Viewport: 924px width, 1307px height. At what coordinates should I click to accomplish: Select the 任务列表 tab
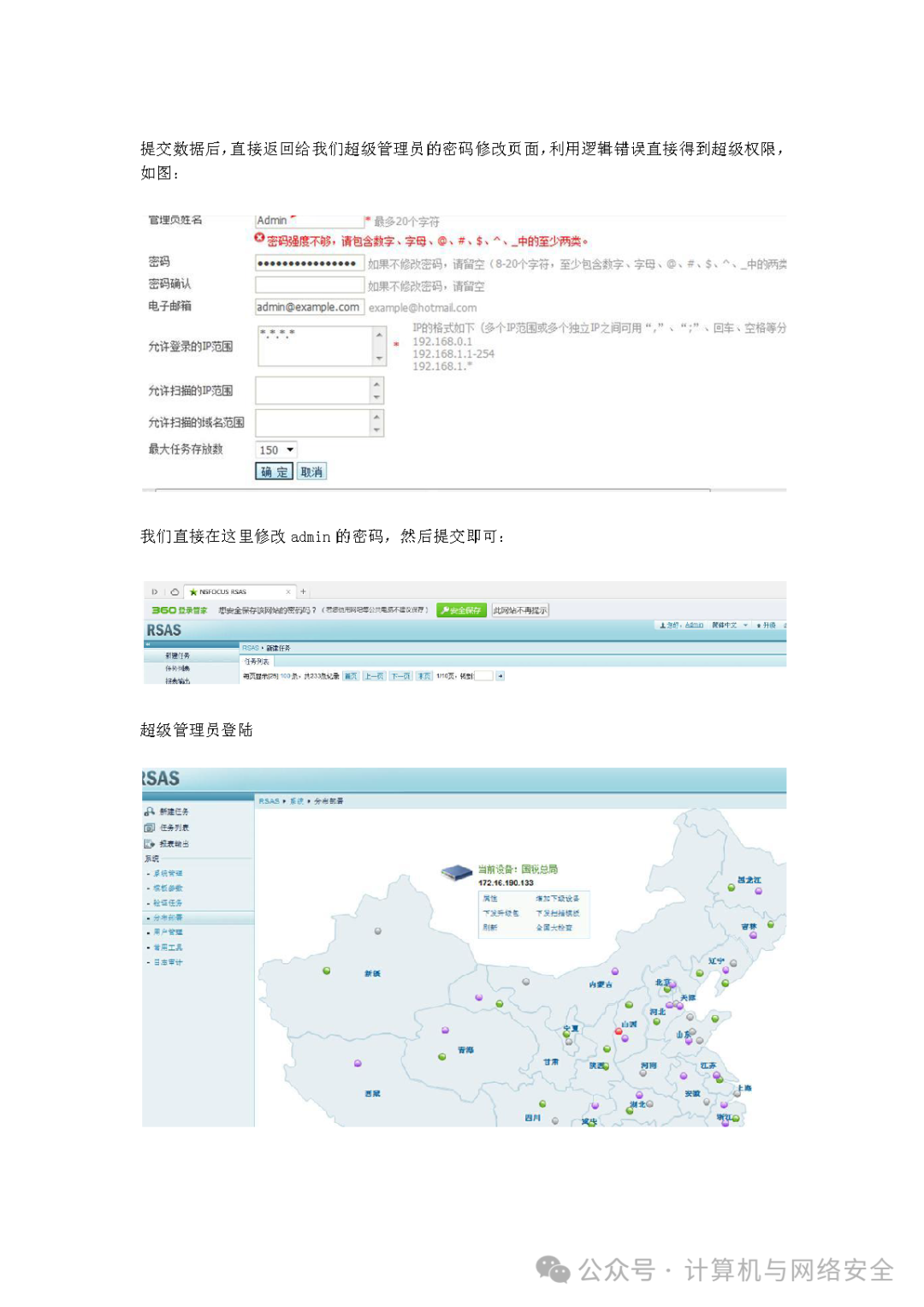coord(257,662)
